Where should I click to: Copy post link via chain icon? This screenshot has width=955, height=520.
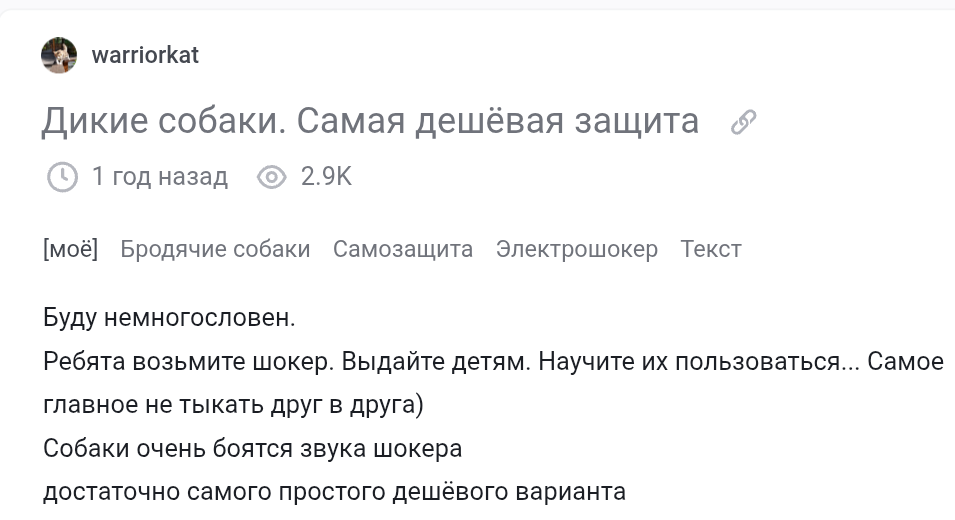[743, 122]
